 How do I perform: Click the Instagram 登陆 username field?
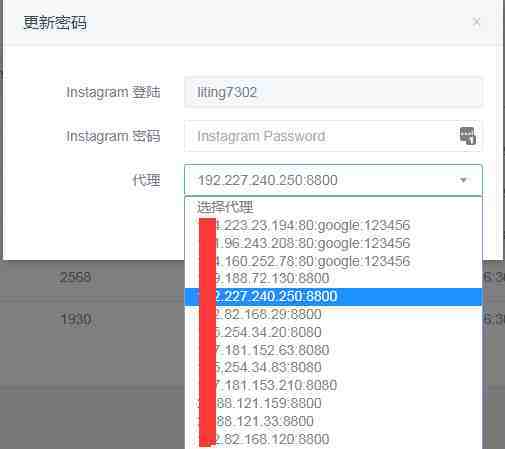pyautogui.click(x=333, y=92)
